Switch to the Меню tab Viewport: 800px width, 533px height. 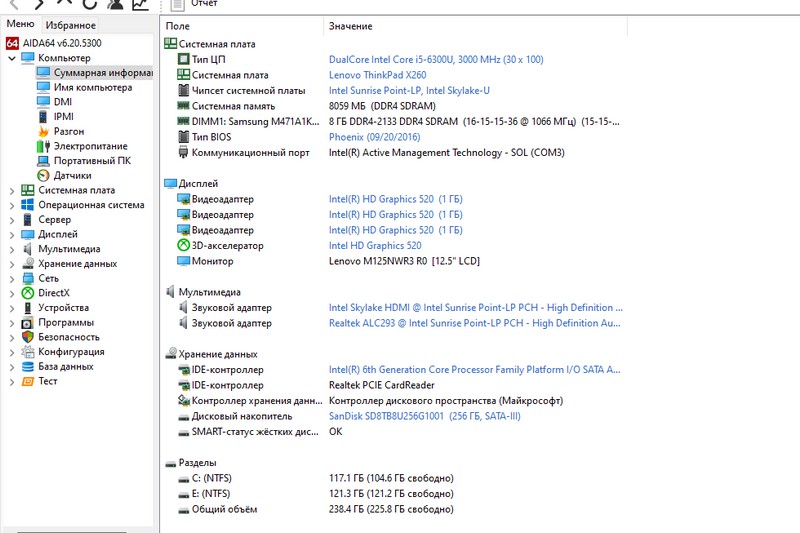coord(20,24)
